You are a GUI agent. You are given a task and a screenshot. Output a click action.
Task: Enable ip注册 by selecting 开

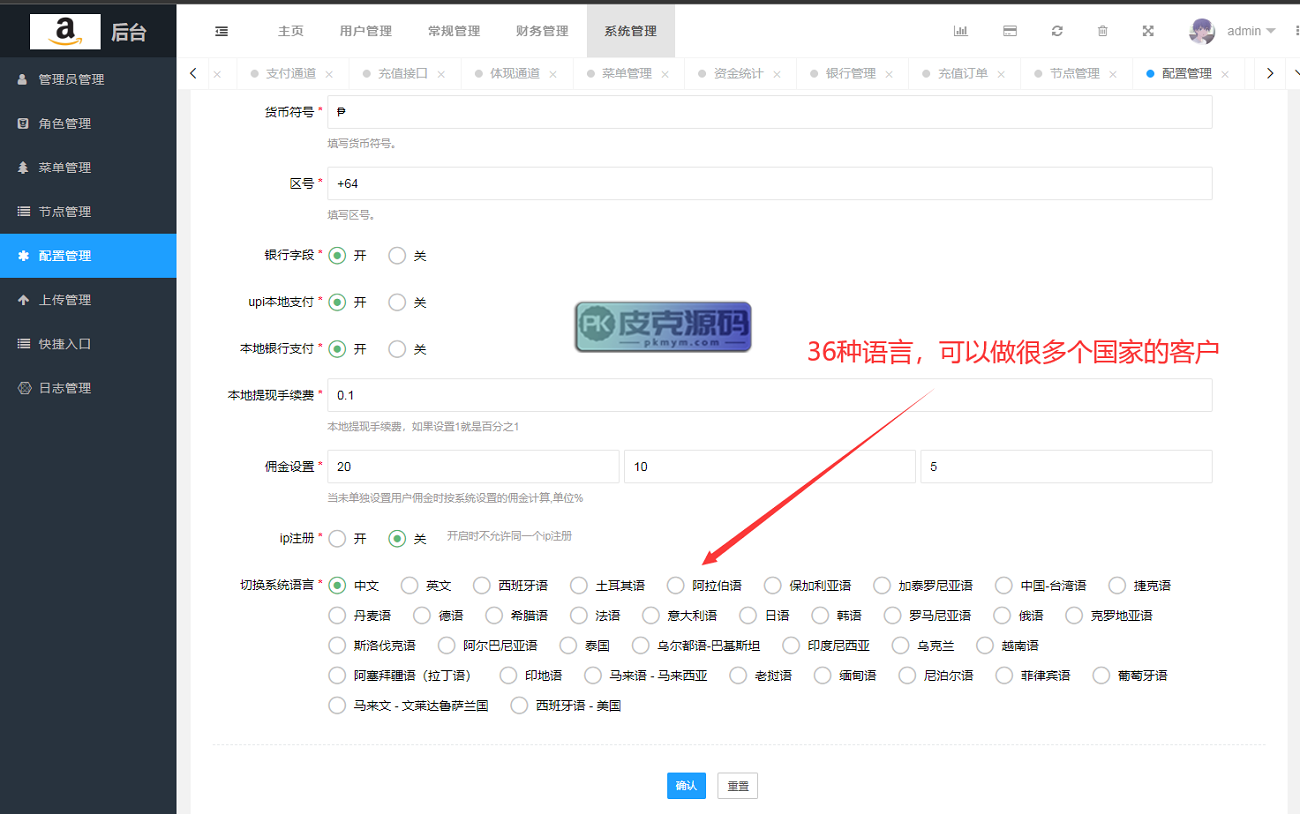337,539
